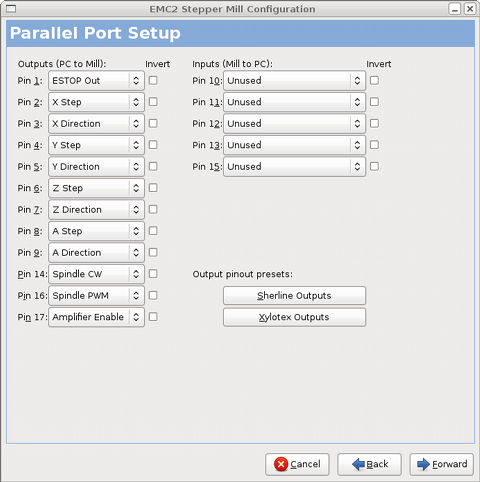The image size is (480, 482).
Task: Minimize the EMC2 configuration window
Action: (454, 9)
